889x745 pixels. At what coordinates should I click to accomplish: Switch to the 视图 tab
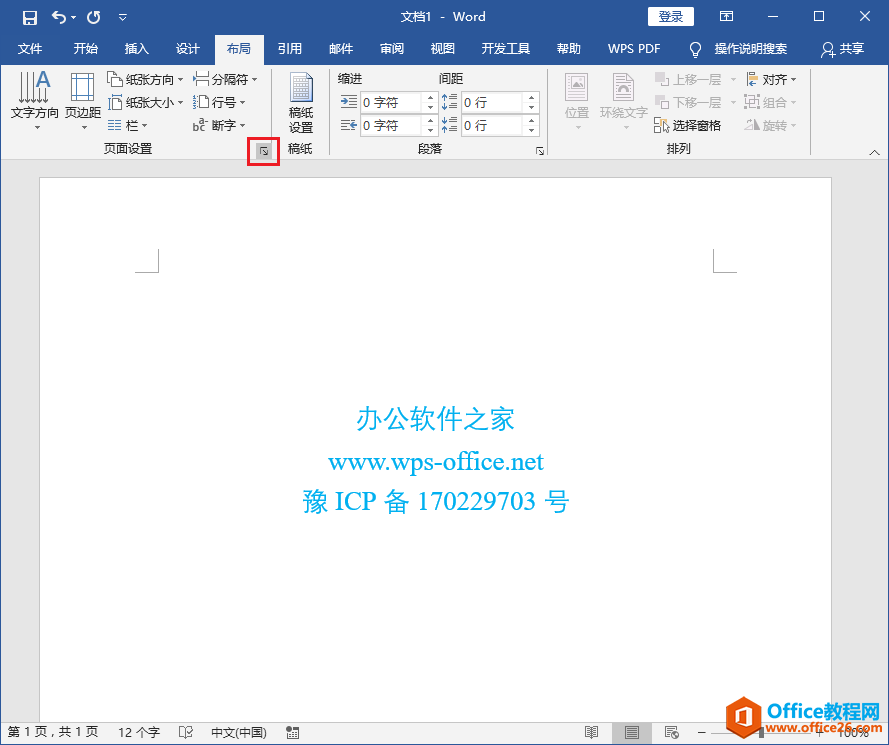443,49
